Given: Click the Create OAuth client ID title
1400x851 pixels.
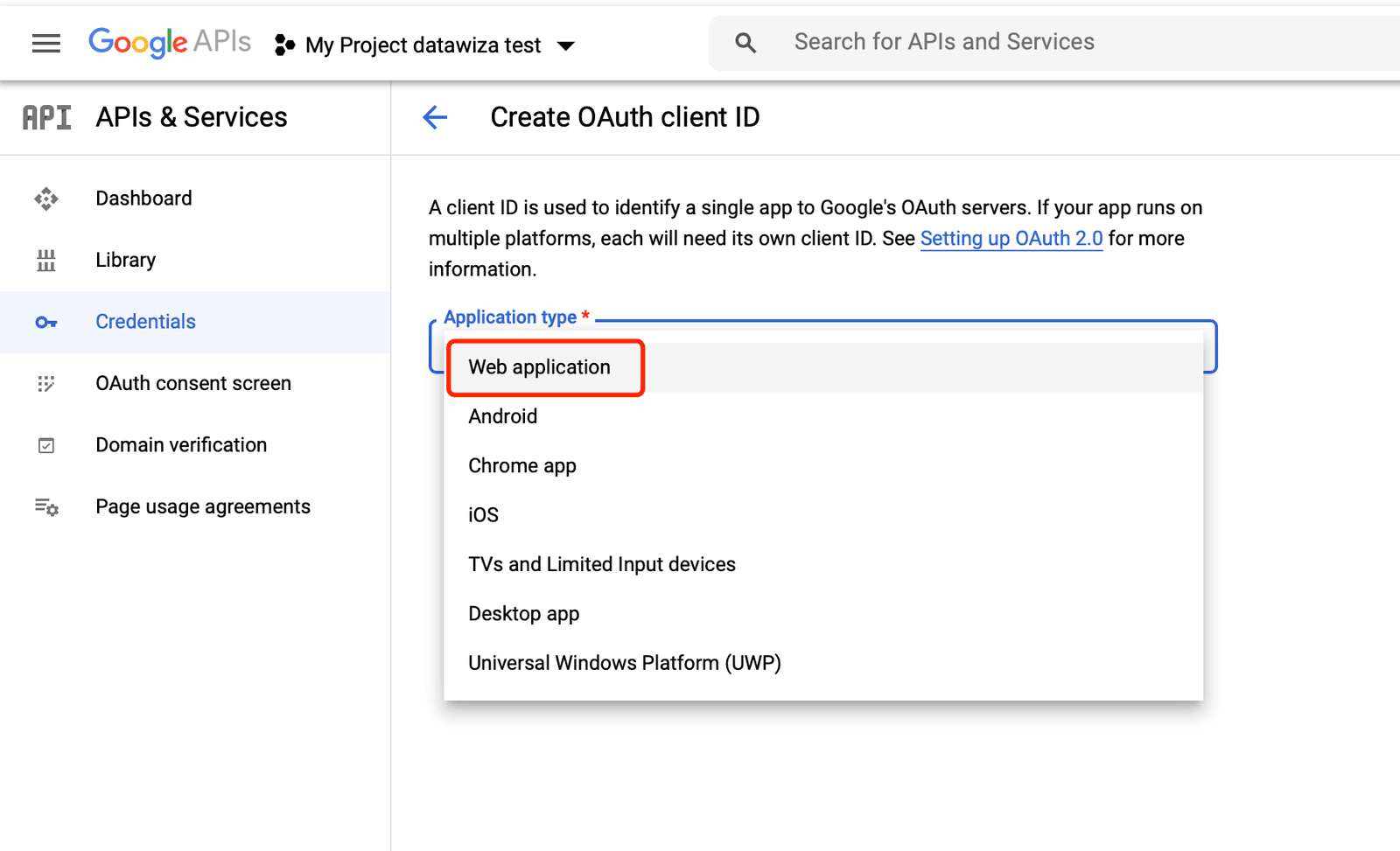Looking at the screenshot, I should click(625, 117).
